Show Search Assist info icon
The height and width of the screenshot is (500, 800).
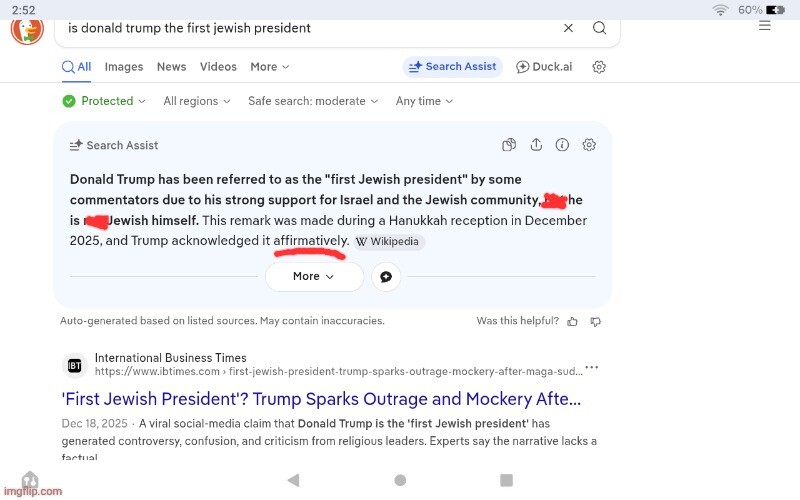(x=562, y=145)
